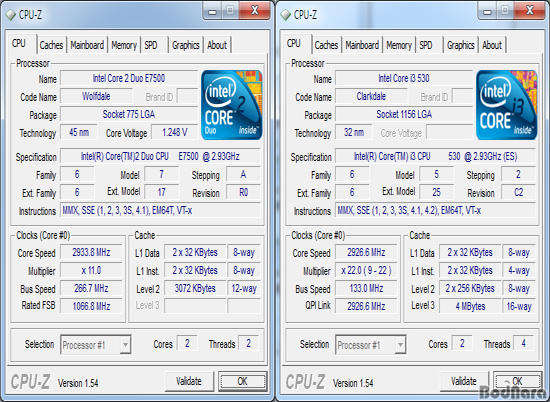
Task: Click multiplier value 'x 22.0 ( 9 - 22 )'
Action: (x=366, y=270)
